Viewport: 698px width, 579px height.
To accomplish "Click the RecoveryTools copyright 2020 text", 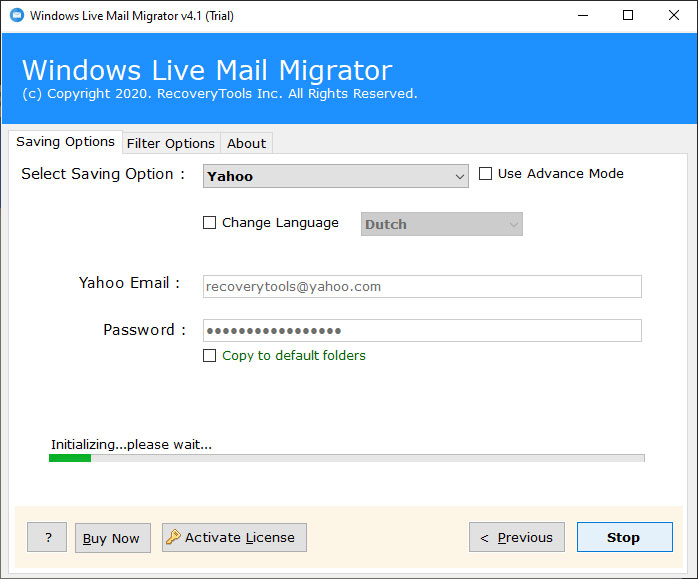I will click(x=220, y=94).
